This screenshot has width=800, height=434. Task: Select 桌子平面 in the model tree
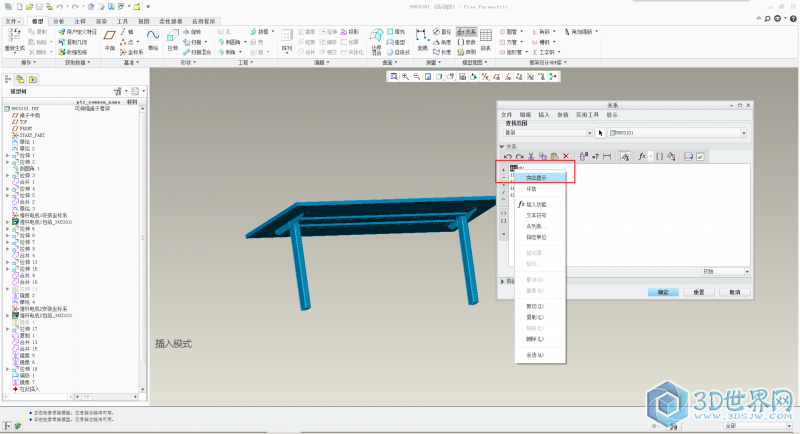(x=31, y=114)
